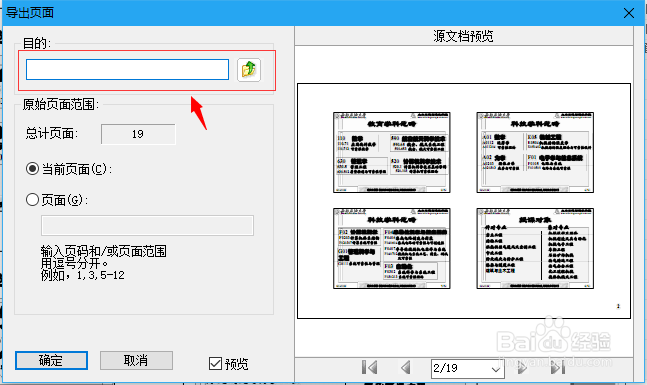Go to first page in preview
Image resolution: width=647 pixels, height=385 pixels.
[369, 367]
